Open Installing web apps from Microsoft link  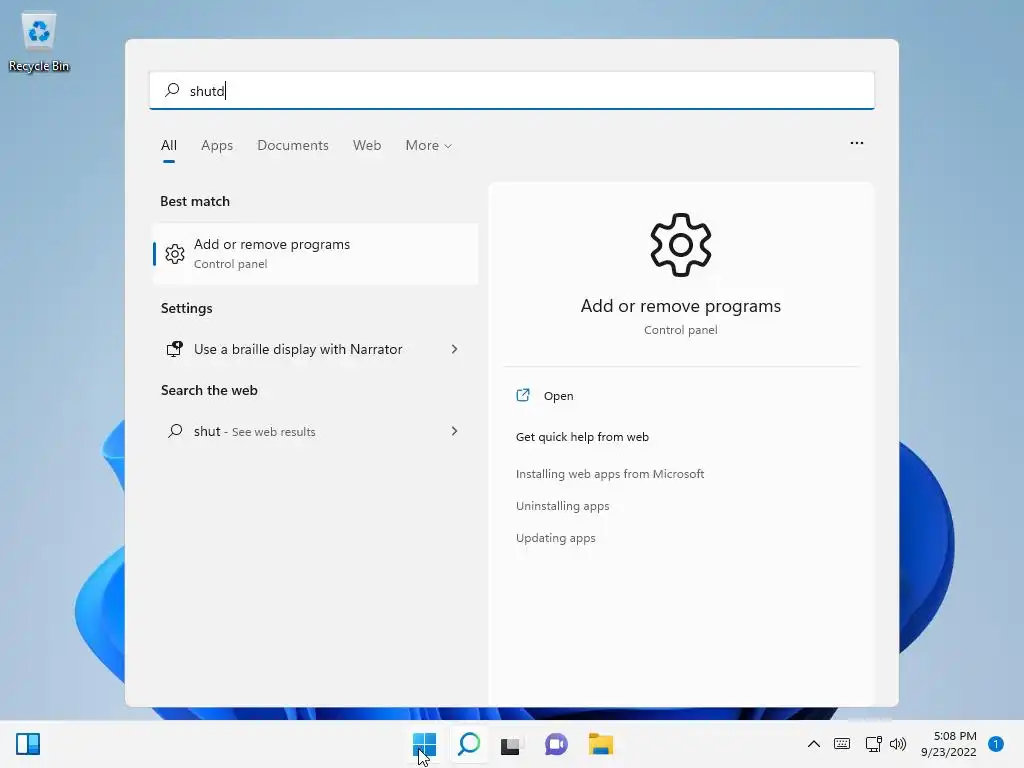(610, 473)
